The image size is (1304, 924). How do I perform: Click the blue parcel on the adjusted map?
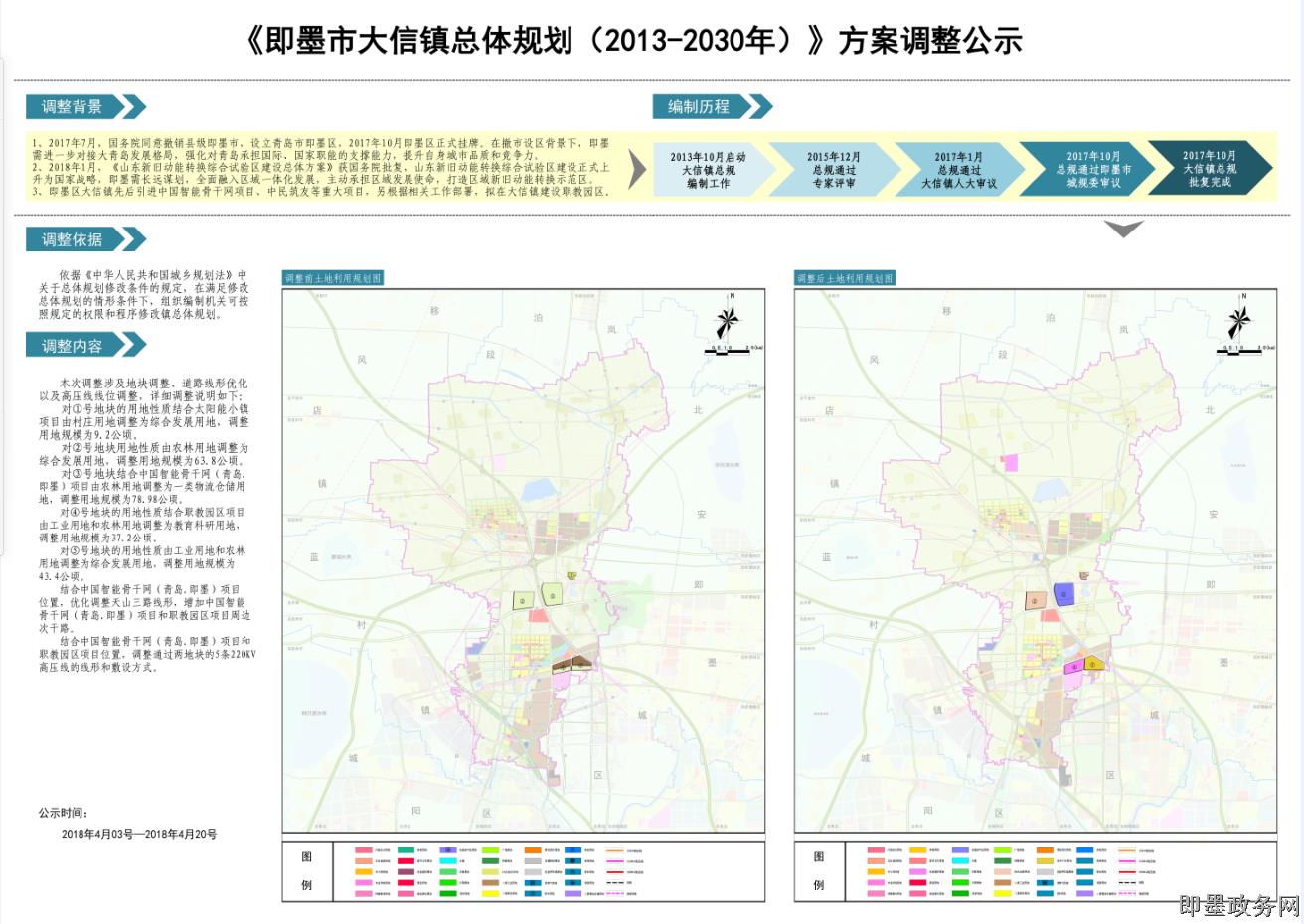tap(1064, 594)
